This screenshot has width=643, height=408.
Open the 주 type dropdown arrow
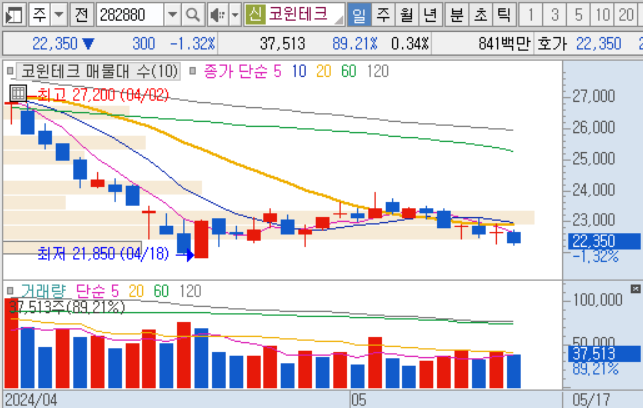tap(59, 15)
